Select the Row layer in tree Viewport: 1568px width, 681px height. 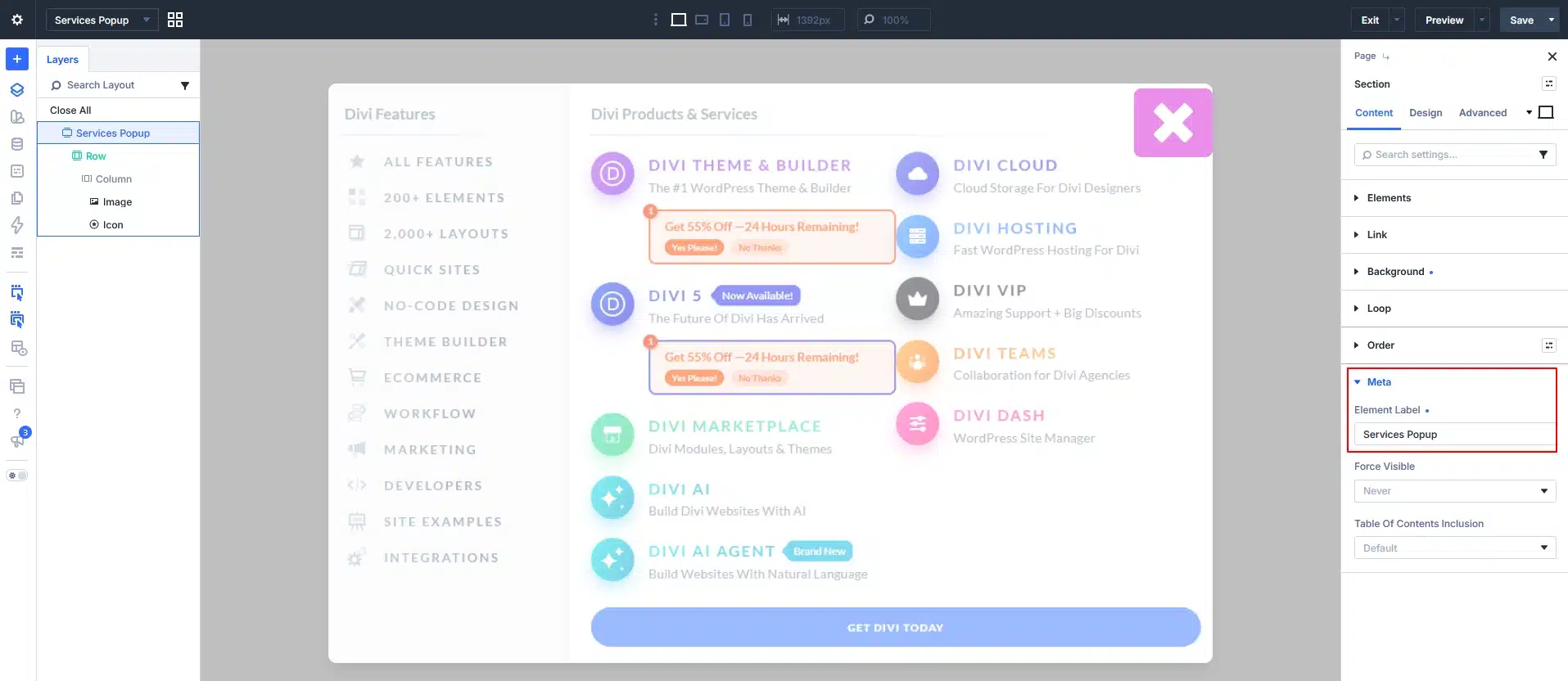pyautogui.click(x=96, y=156)
